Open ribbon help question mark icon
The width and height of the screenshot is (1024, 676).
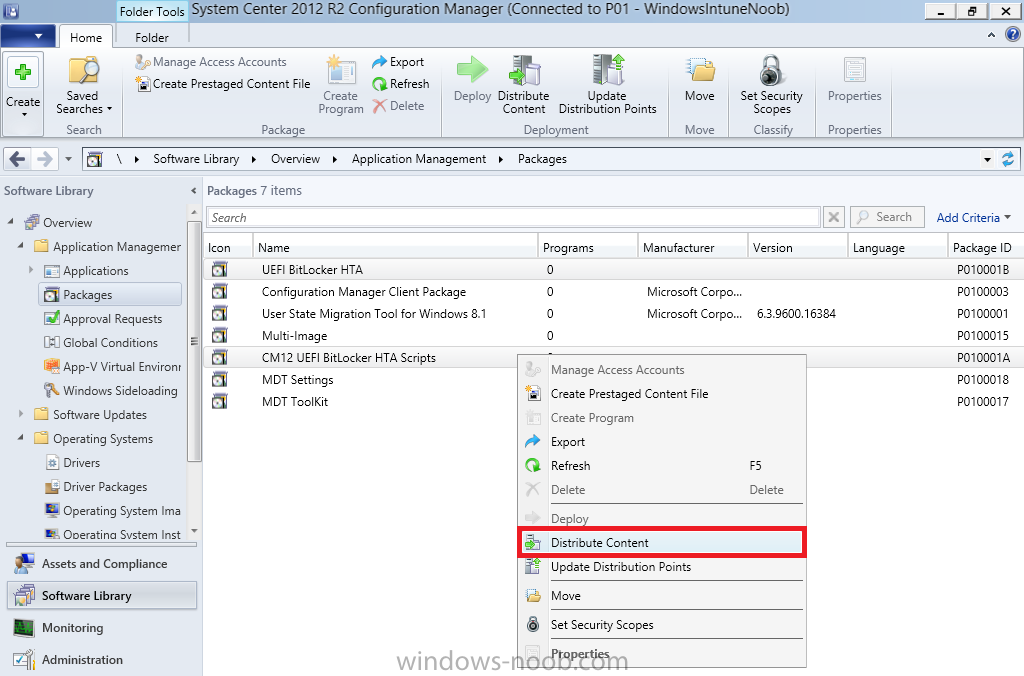click(x=1012, y=35)
